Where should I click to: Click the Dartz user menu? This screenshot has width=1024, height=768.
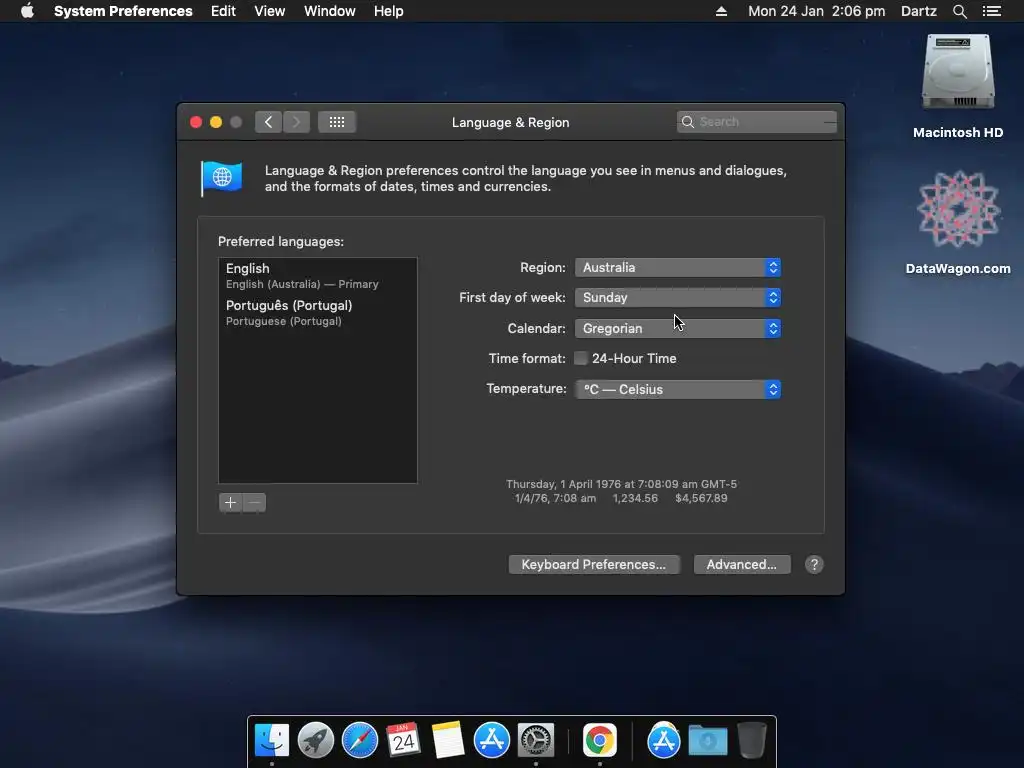918,11
